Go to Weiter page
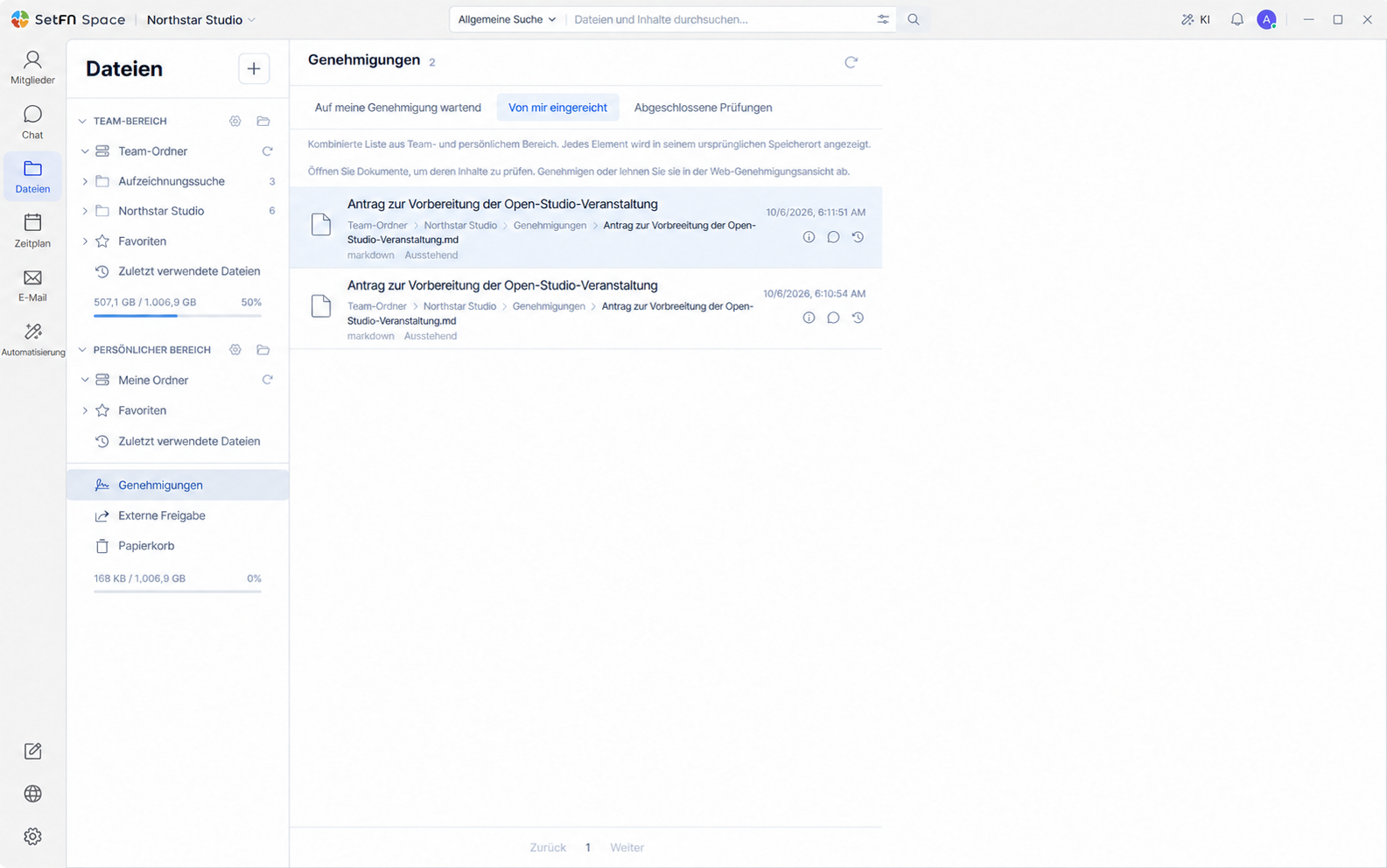 (627, 848)
